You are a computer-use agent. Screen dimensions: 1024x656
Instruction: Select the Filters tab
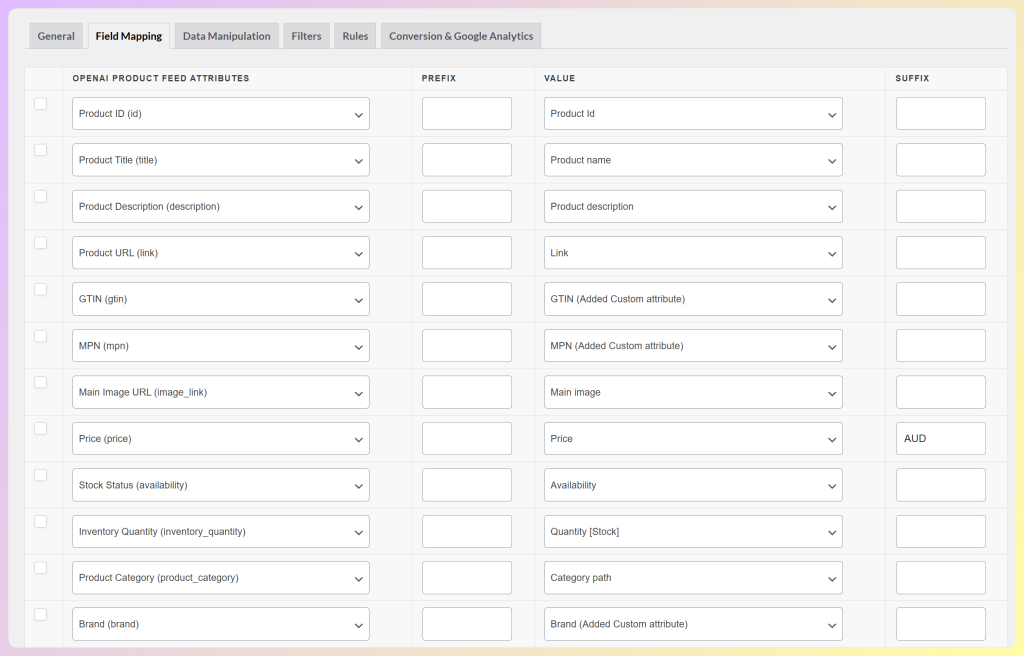click(305, 35)
